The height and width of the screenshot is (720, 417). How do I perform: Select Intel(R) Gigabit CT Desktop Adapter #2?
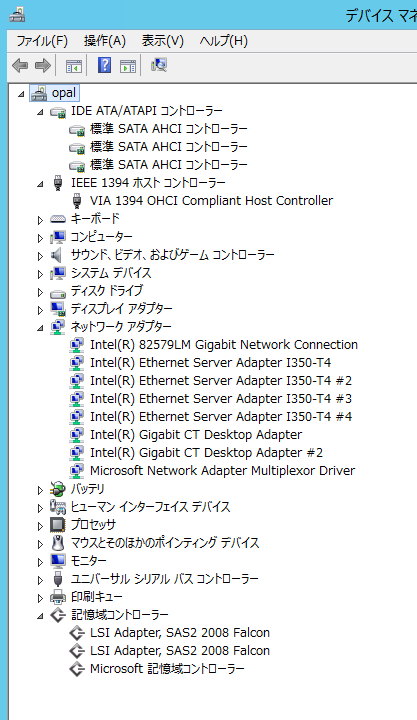(x=206, y=453)
